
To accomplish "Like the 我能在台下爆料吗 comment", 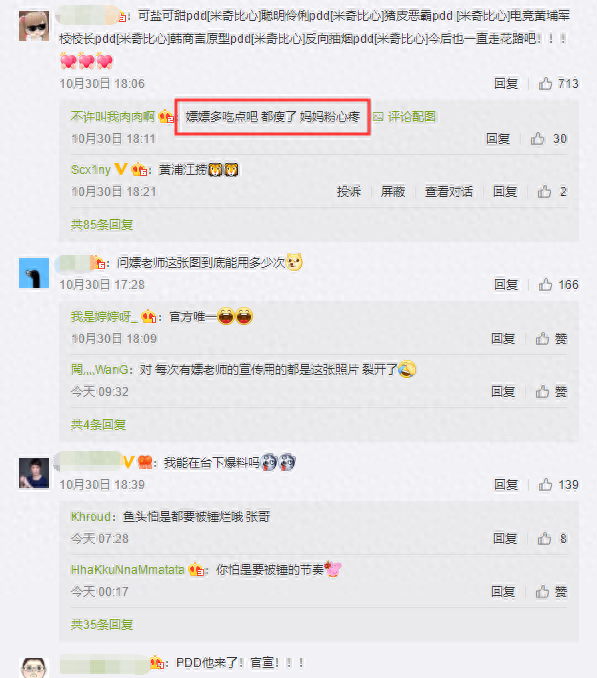I will pos(558,485).
